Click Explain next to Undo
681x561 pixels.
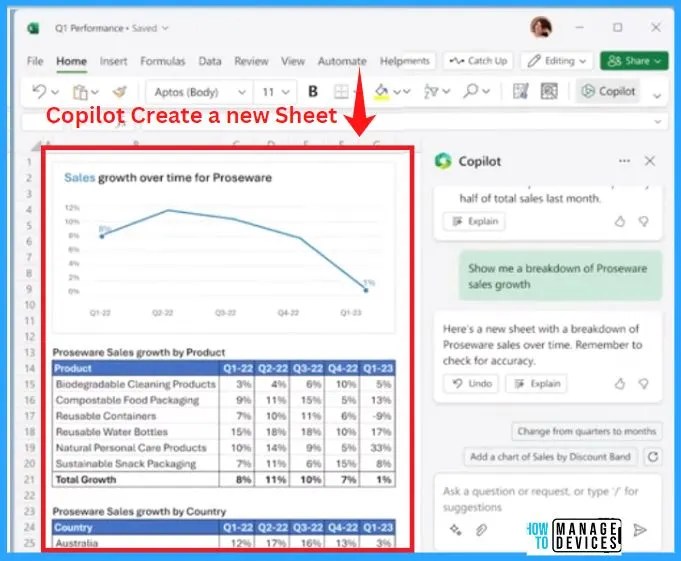pyautogui.click(x=536, y=383)
